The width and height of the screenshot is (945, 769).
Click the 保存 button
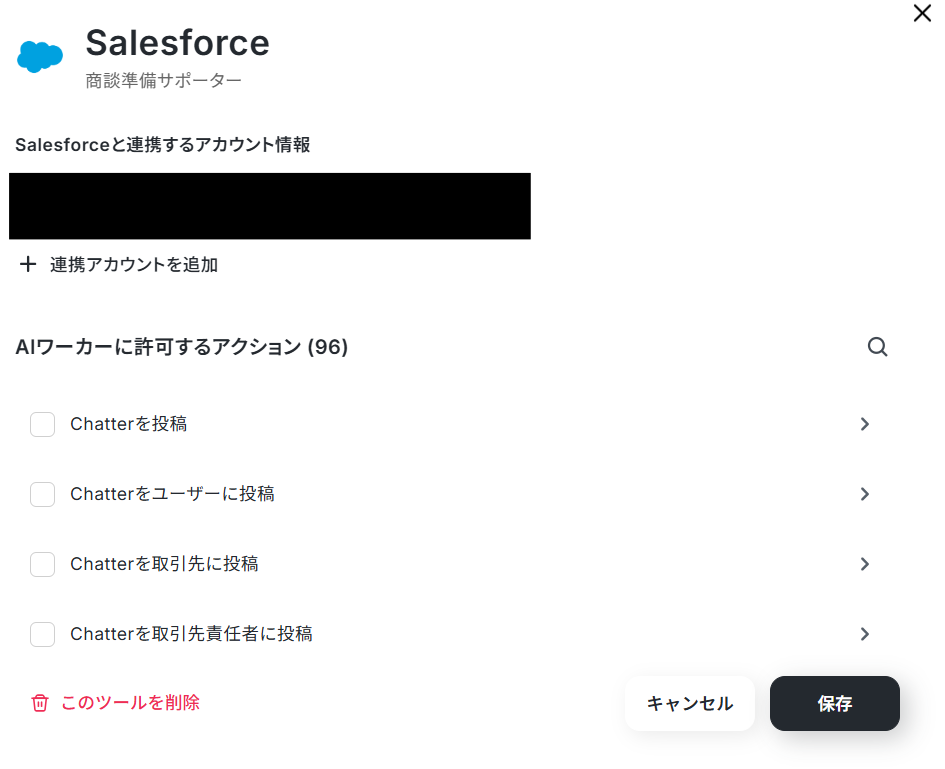point(835,703)
